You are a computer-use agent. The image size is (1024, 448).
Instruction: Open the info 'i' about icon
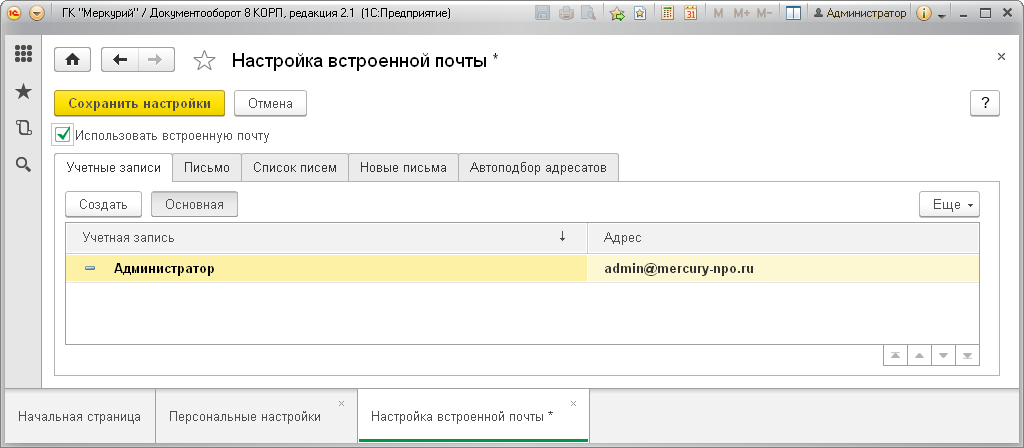tap(923, 13)
